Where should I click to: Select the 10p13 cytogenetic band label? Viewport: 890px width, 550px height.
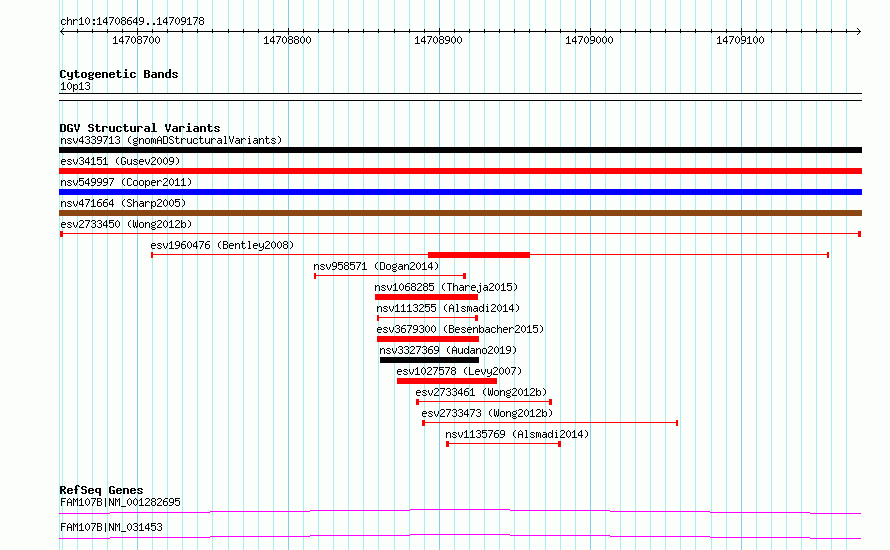pyautogui.click(x=75, y=86)
